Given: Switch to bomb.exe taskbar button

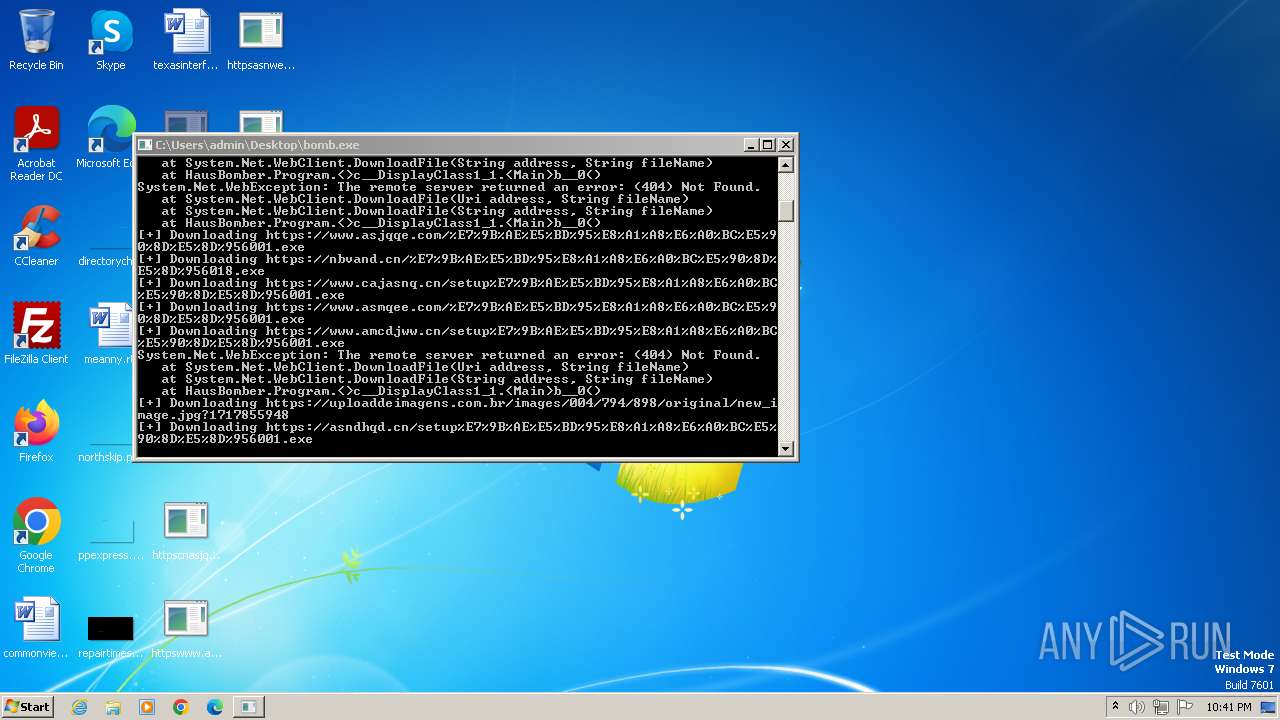Looking at the screenshot, I should click(x=248, y=707).
